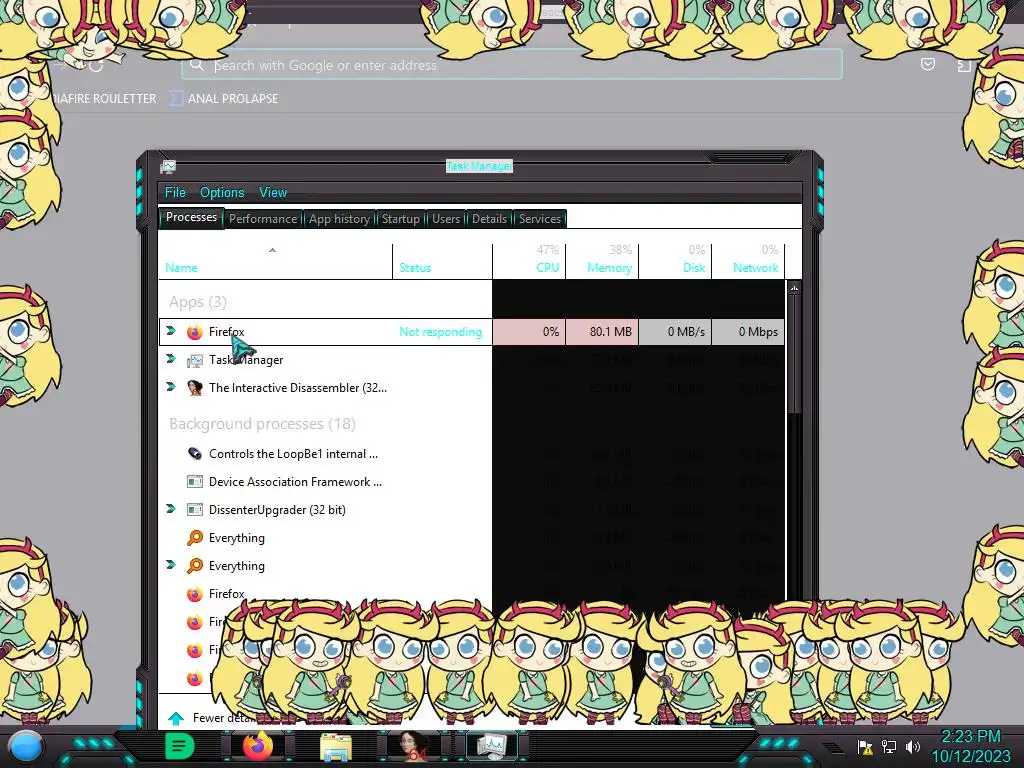The width and height of the screenshot is (1024, 768).
Task: Click the Fewer details arrow icon
Action: click(176, 718)
